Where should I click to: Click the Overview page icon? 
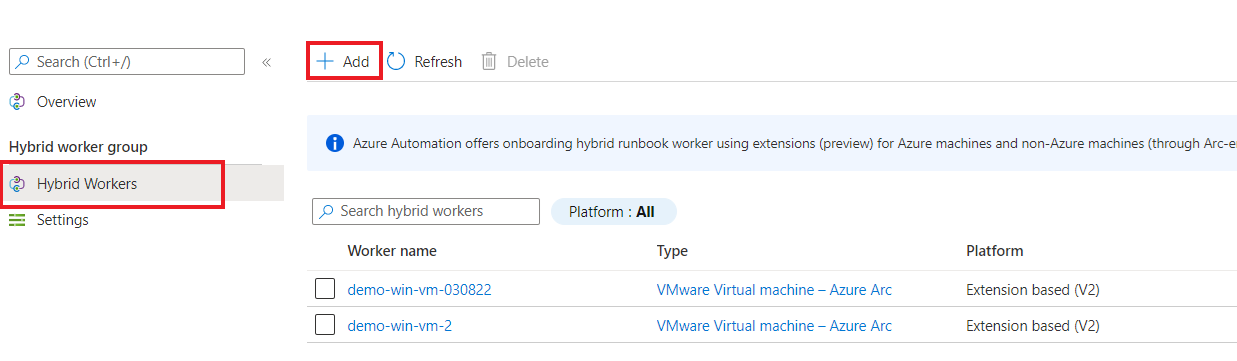click(17, 102)
